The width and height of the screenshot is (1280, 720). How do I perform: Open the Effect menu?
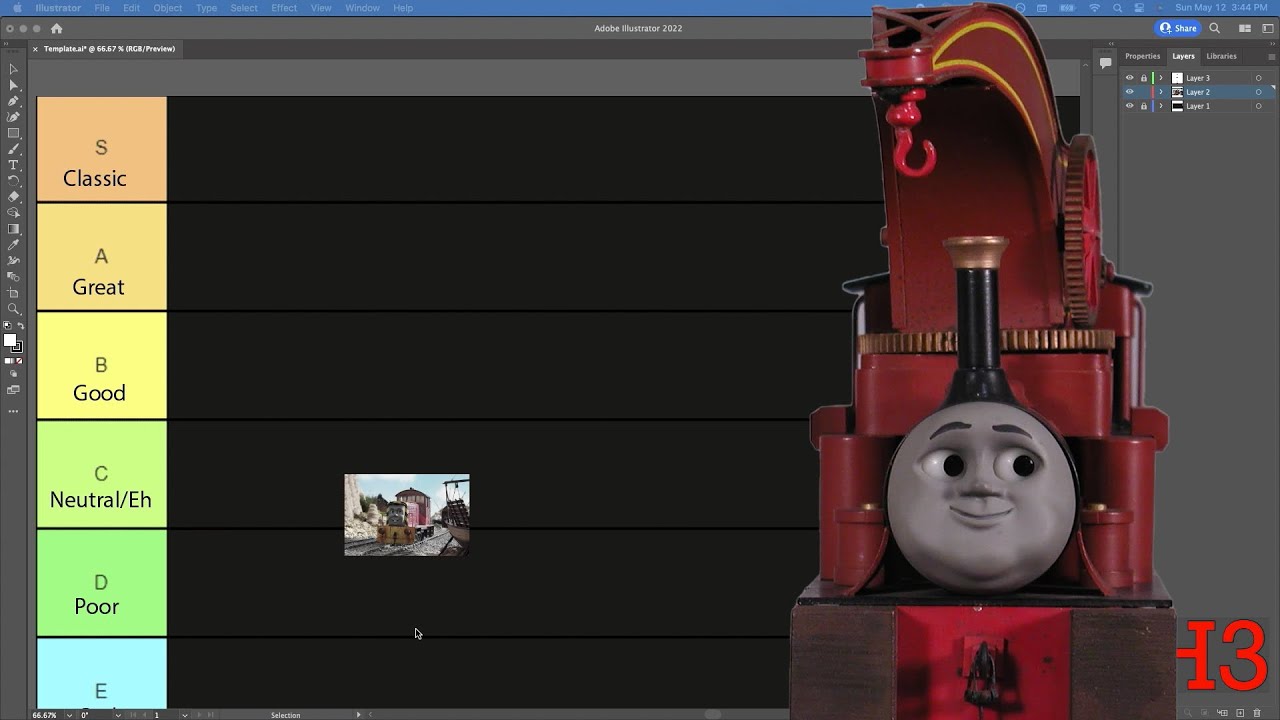284,8
